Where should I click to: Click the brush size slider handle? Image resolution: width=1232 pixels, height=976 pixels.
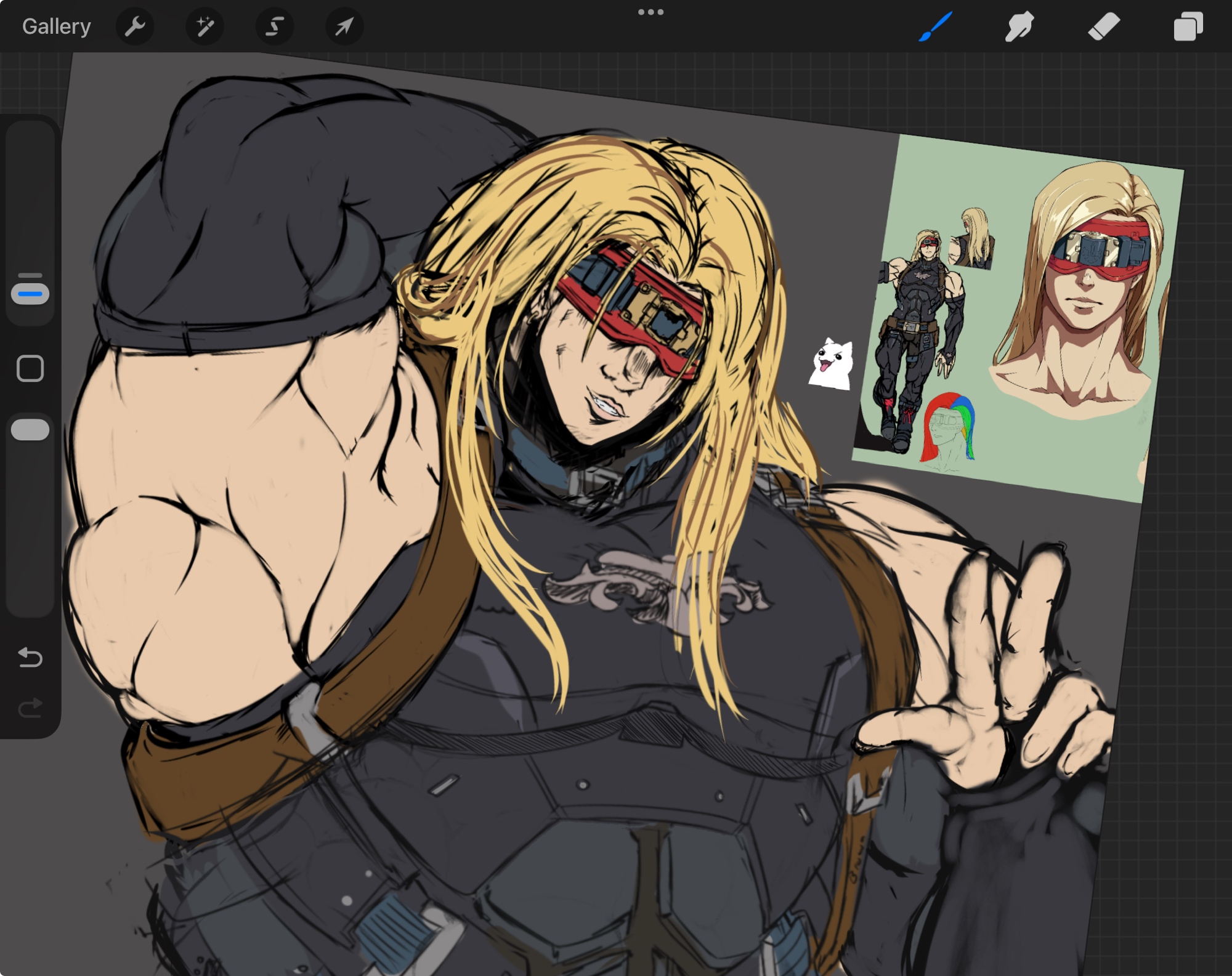click(x=30, y=294)
